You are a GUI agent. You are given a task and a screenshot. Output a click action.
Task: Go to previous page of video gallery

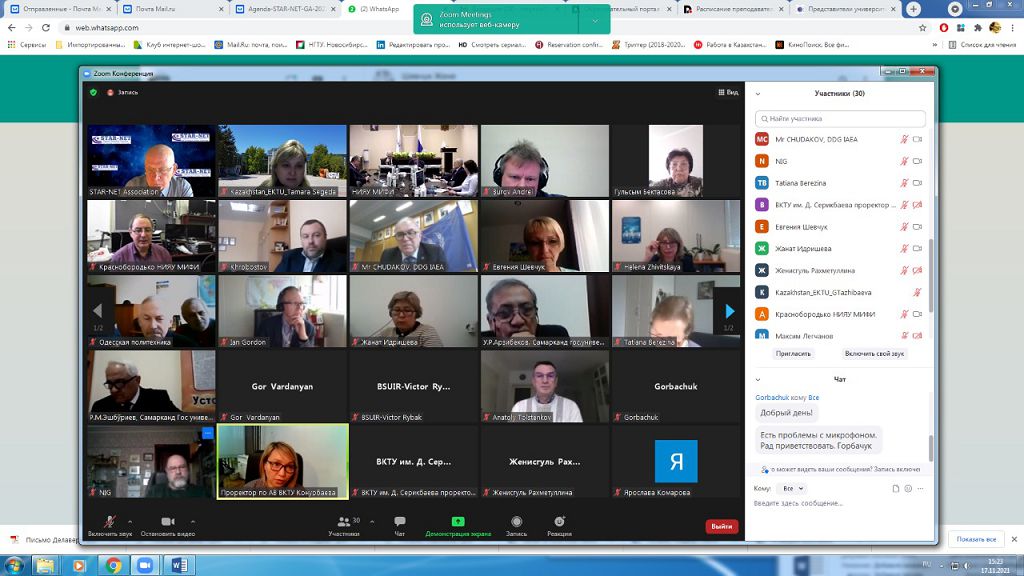97,312
